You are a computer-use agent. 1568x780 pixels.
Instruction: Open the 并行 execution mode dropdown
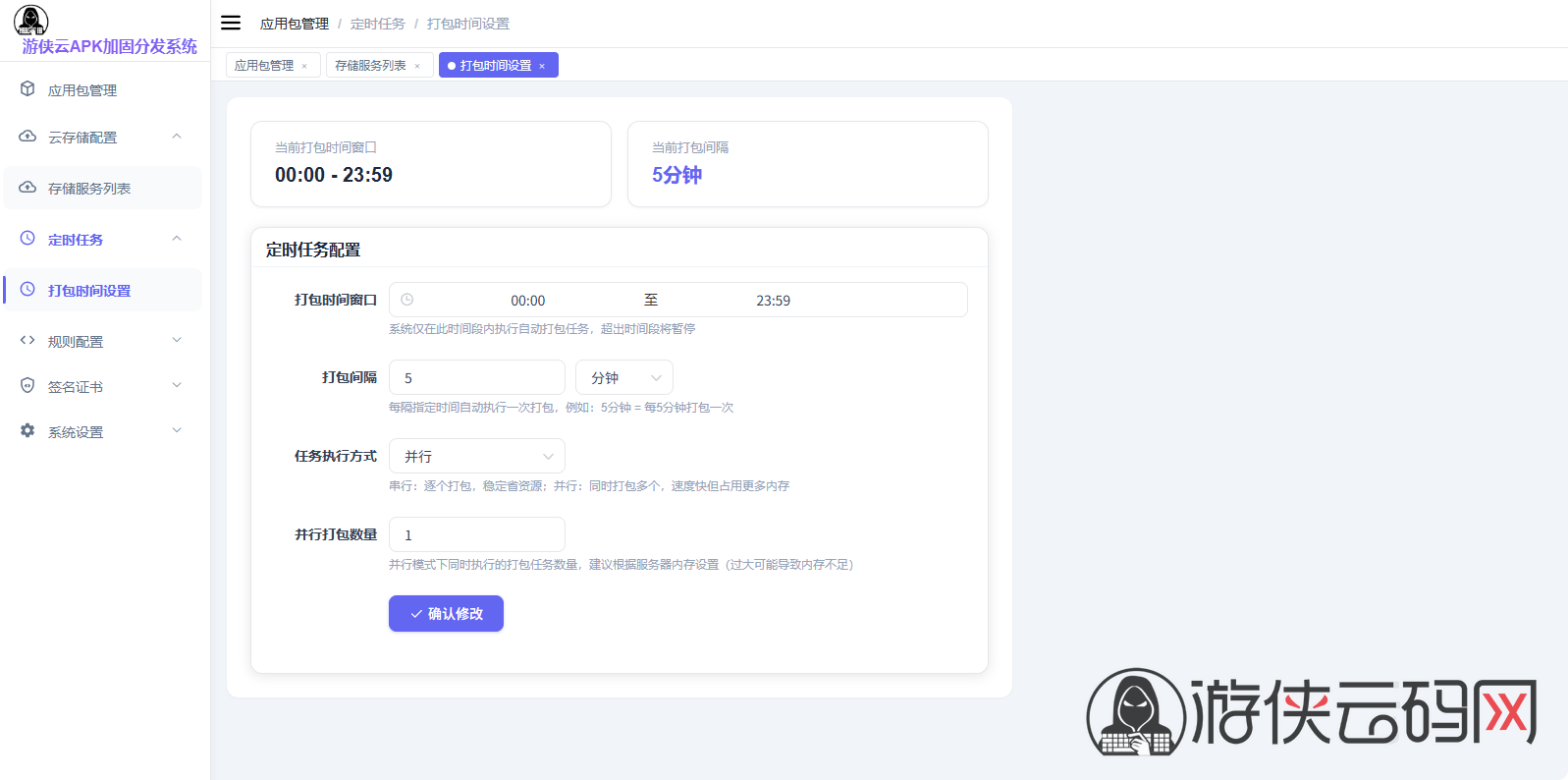[477, 457]
